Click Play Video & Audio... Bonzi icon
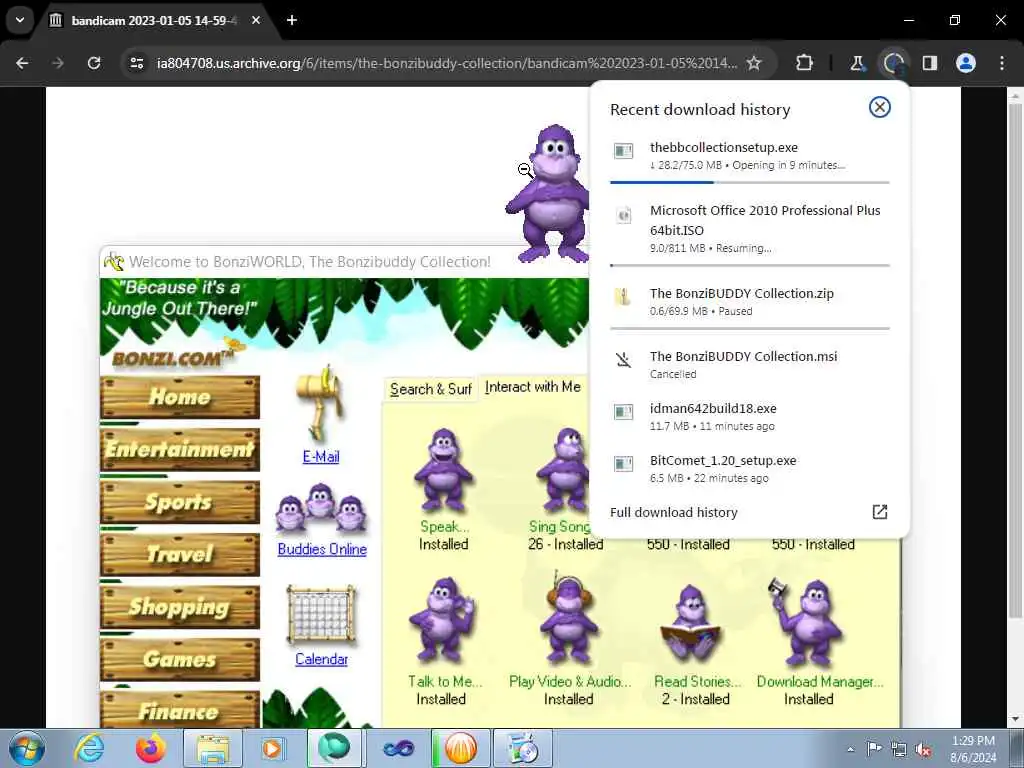Viewport: 1024px width, 768px height. click(569, 617)
